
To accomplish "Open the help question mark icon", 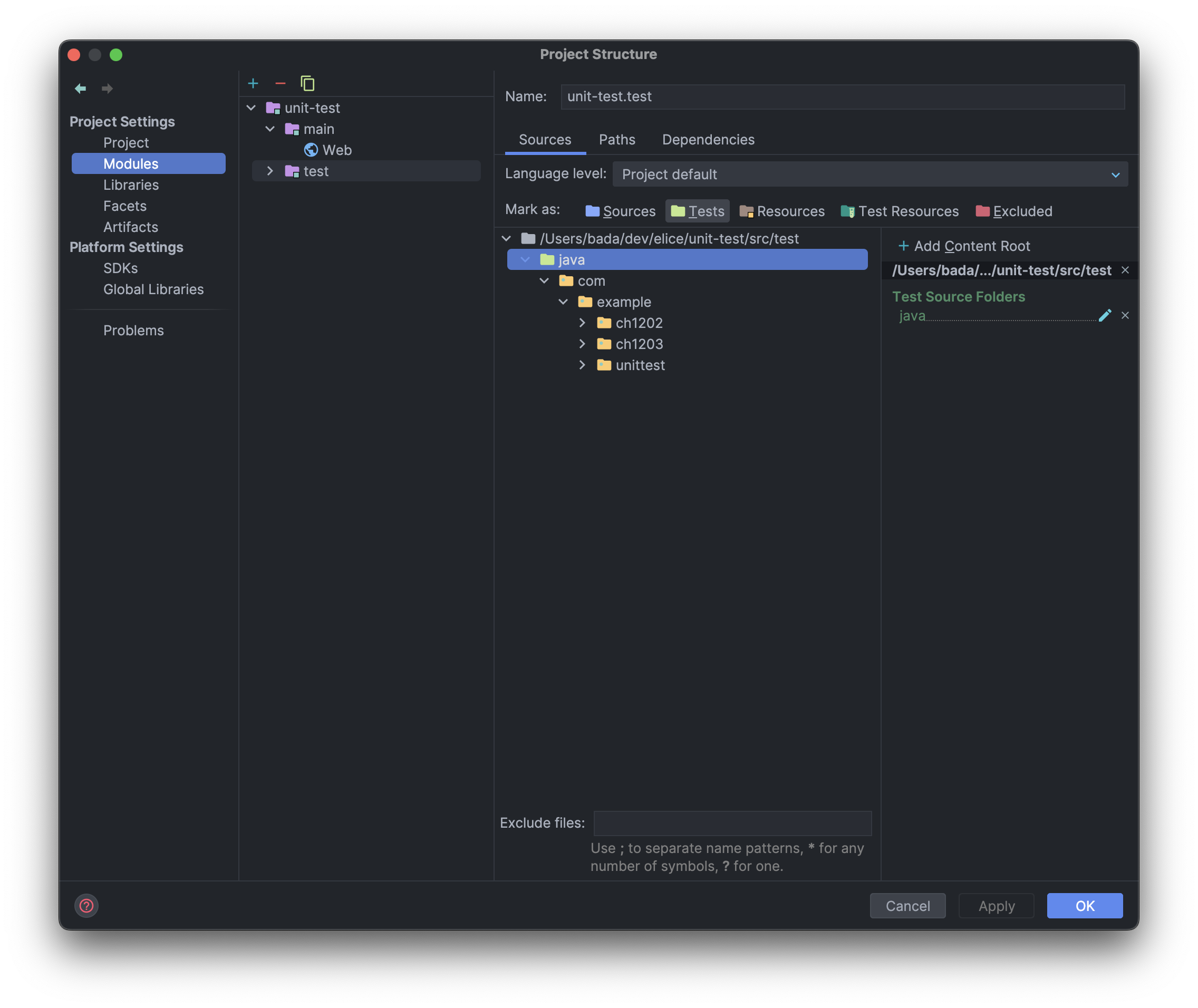I will 86,906.
